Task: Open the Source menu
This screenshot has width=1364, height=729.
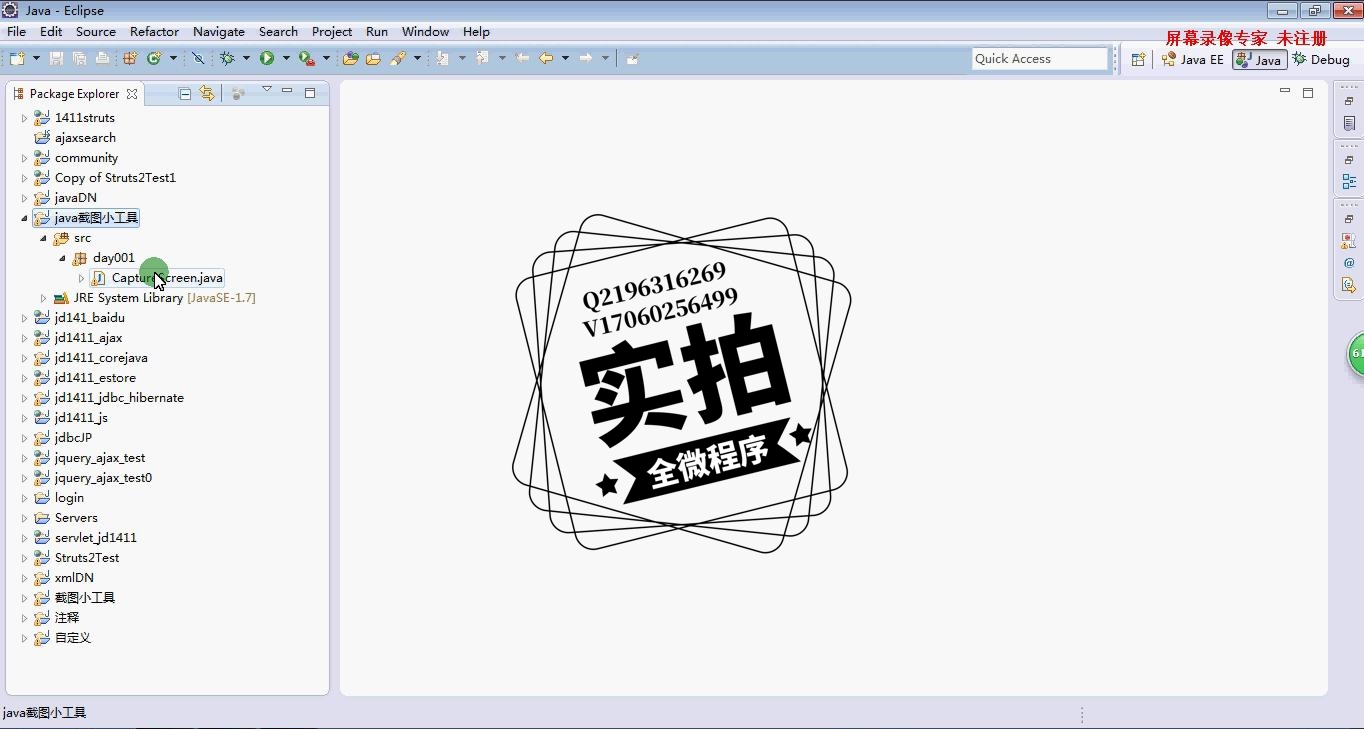Action: [96, 31]
